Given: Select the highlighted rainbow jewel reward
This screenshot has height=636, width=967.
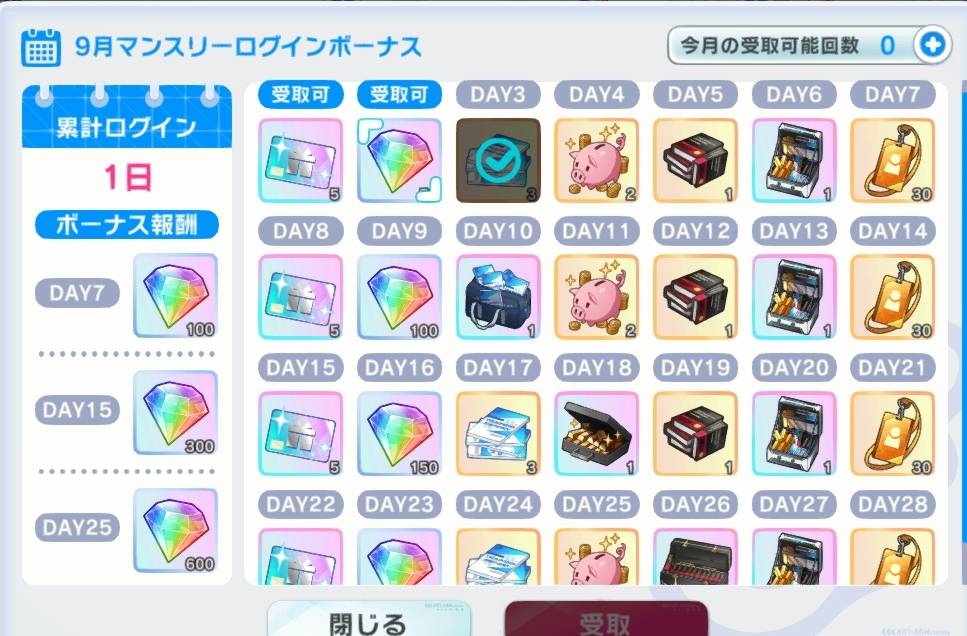Looking at the screenshot, I should (x=399, y=160).
